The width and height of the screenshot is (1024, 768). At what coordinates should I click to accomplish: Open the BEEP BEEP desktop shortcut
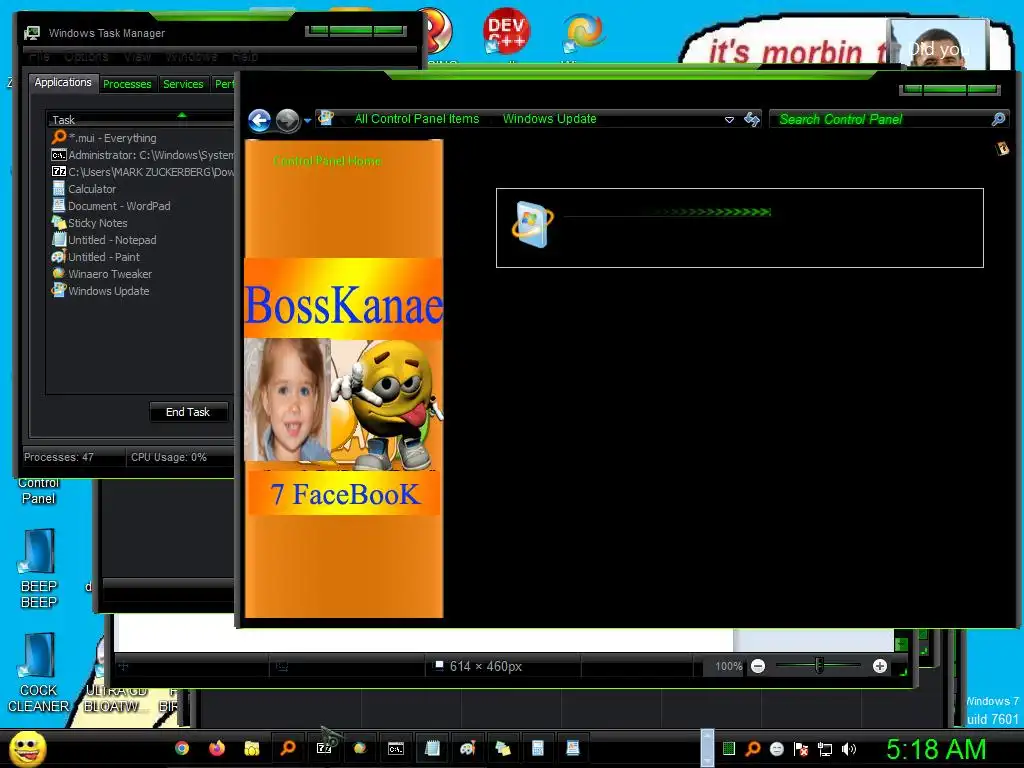pyautogui.click(x=39, y=568)
